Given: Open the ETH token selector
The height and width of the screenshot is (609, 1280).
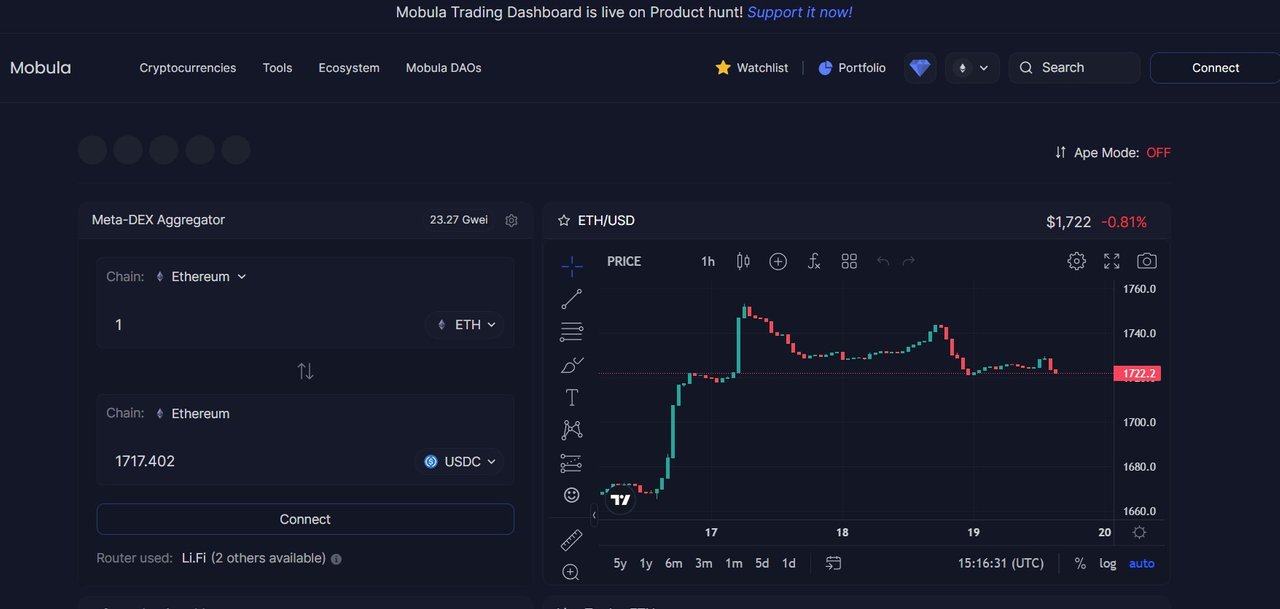Looking at the screenshot, I should [x=465, y=325].
